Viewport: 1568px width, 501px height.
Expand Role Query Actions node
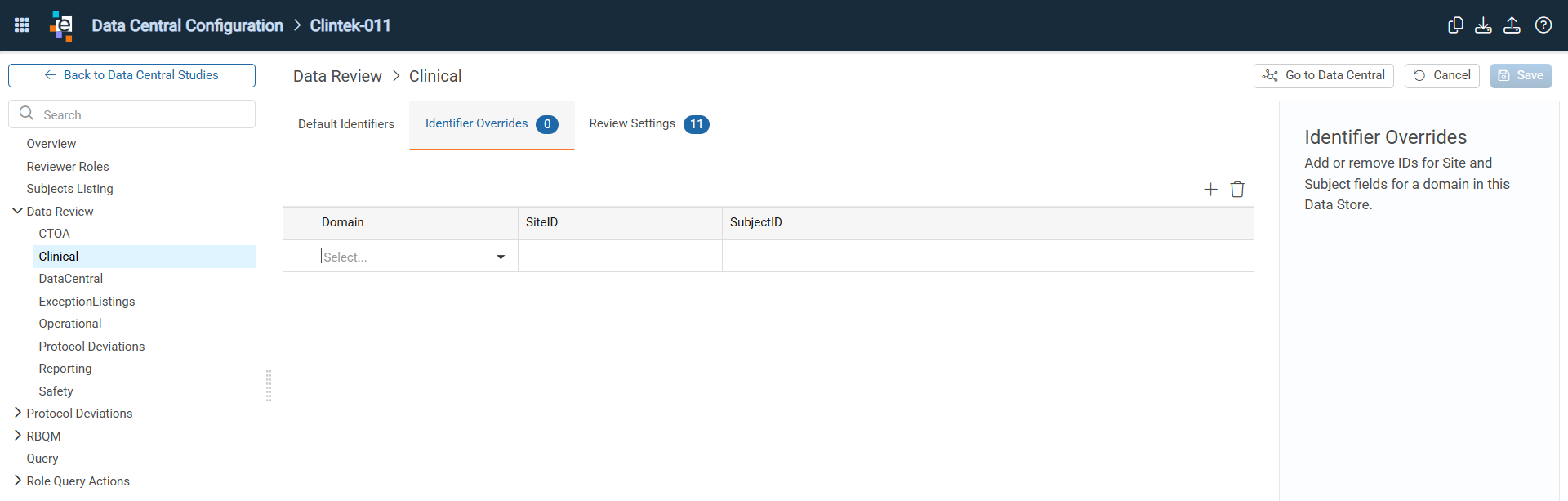tap(17, 481)
